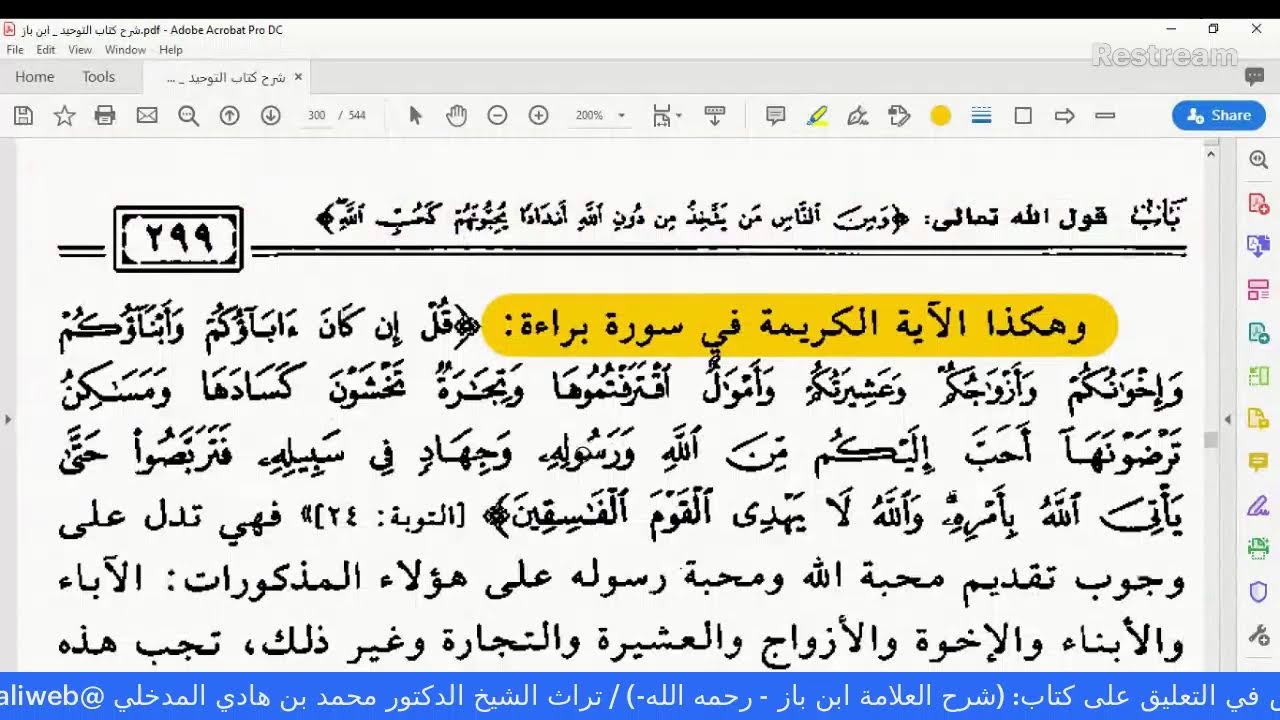Go to next page arrow
The image size is (1280, 720).
(x=270, y=116)
